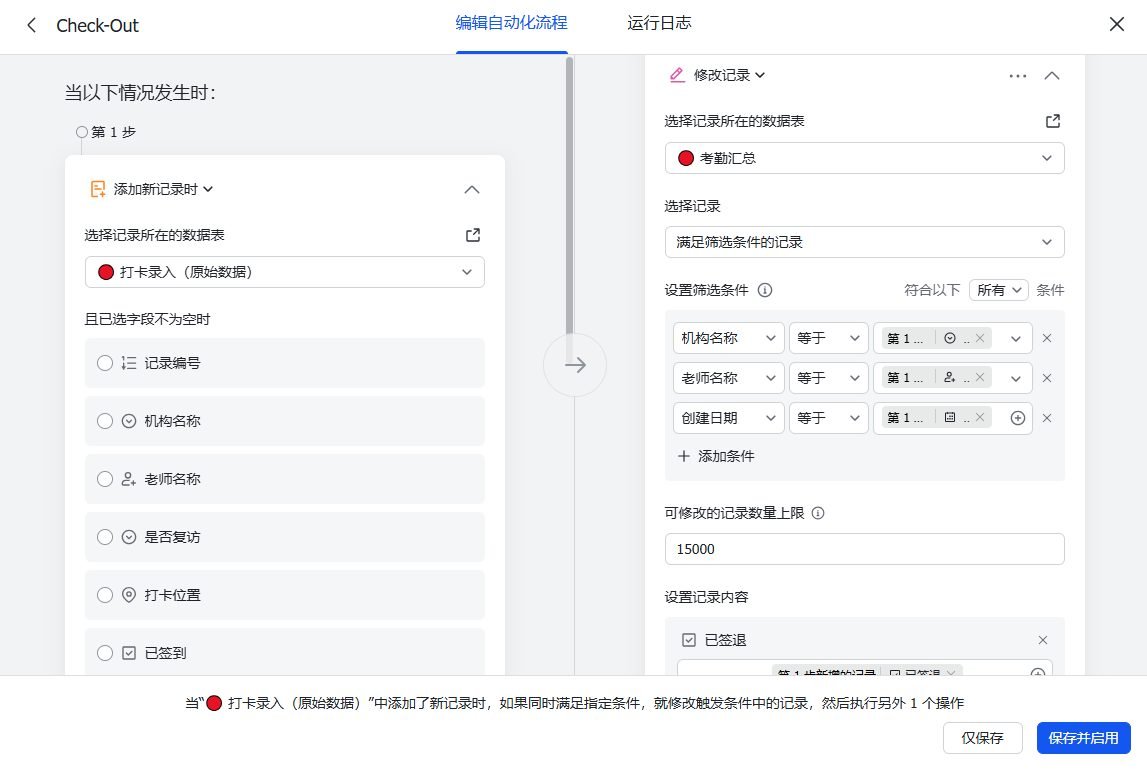Select the 是否复访 field radio button
The height and width of the screenshot is (773, 1147).
pyautogui.click(x=105, y=537)
